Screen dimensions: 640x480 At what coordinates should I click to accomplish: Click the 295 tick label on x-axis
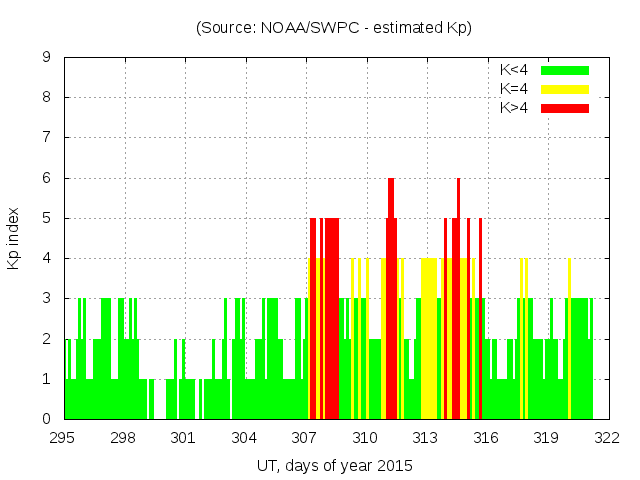point(63,437)
